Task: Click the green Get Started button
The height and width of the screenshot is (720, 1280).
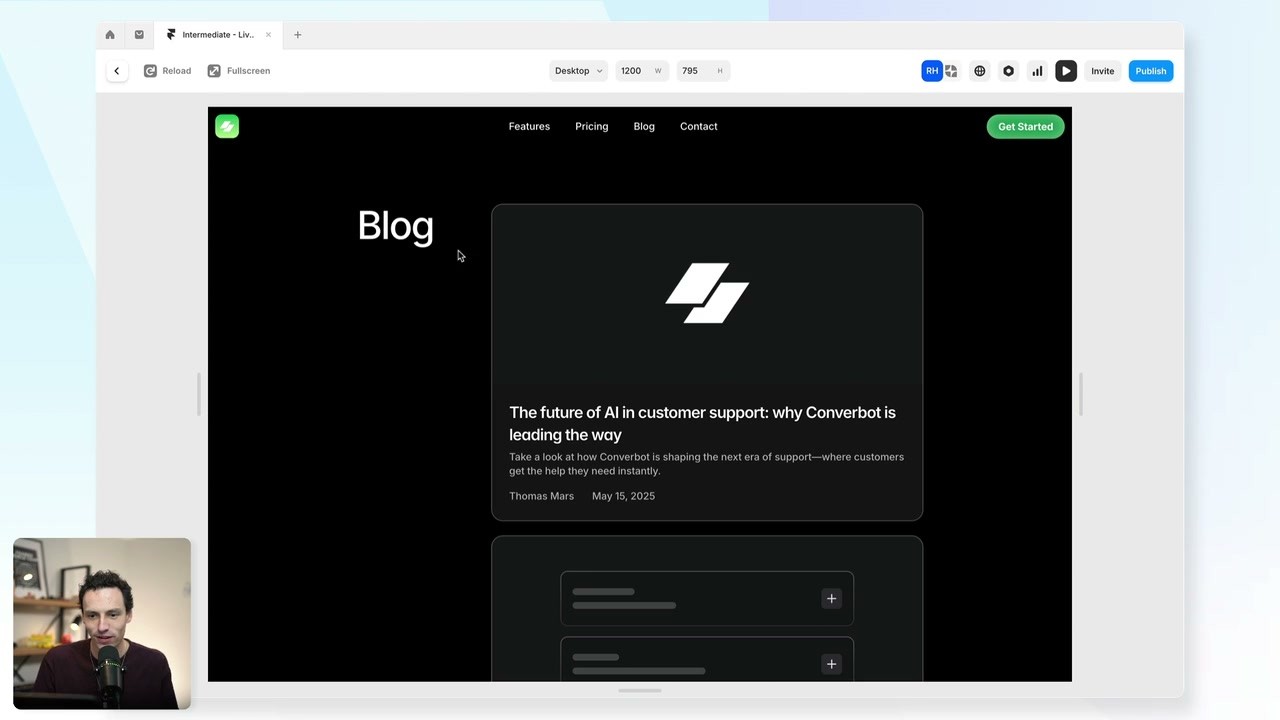Action: pos(1025,126)
